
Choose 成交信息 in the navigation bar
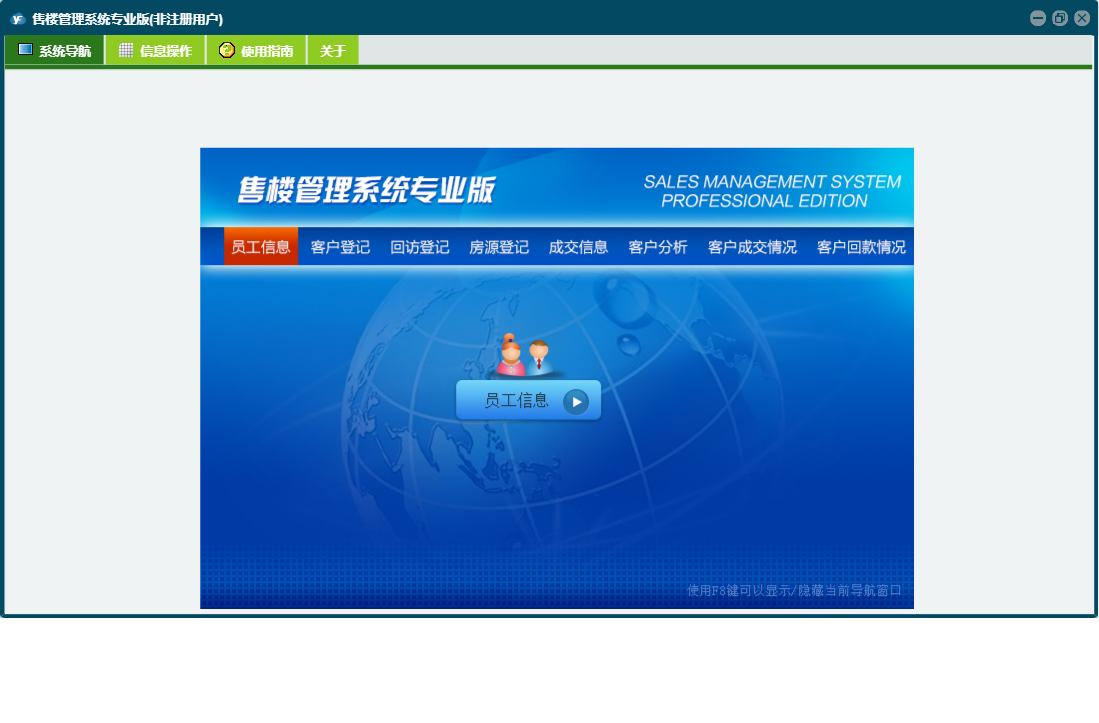(578, 247)
